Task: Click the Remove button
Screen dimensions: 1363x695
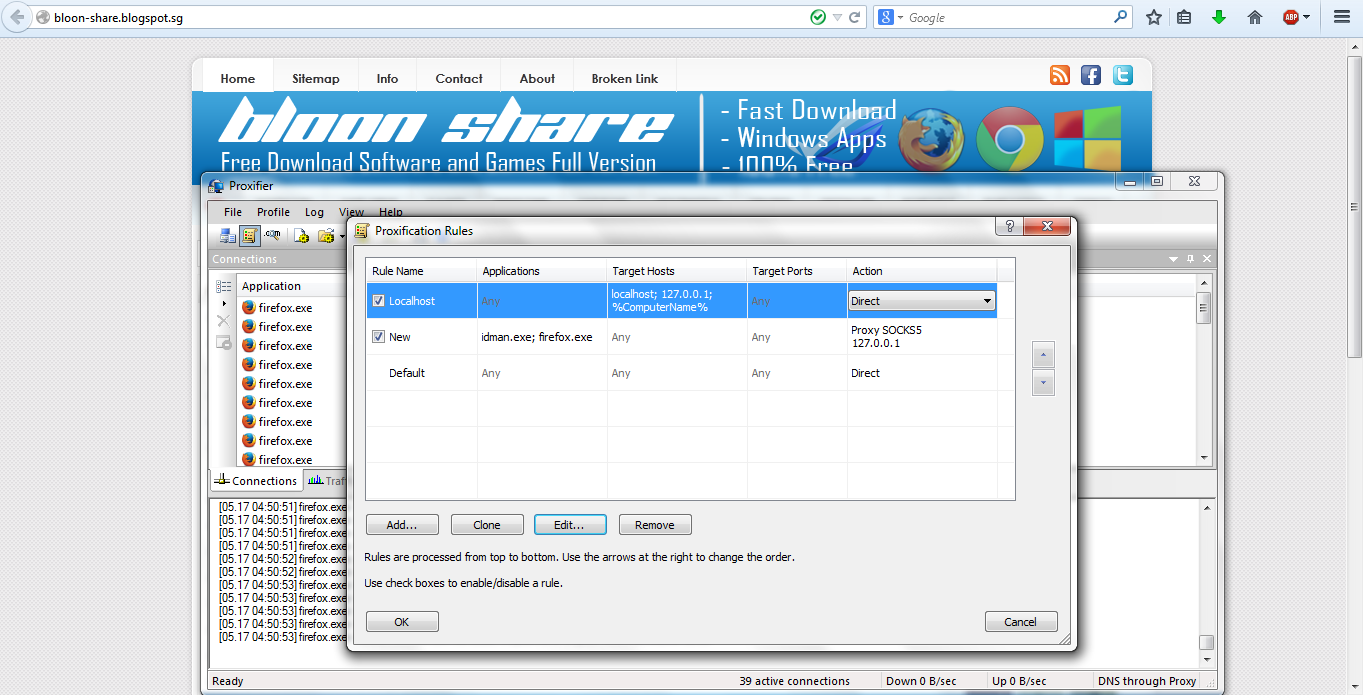Action: (655, 525)
